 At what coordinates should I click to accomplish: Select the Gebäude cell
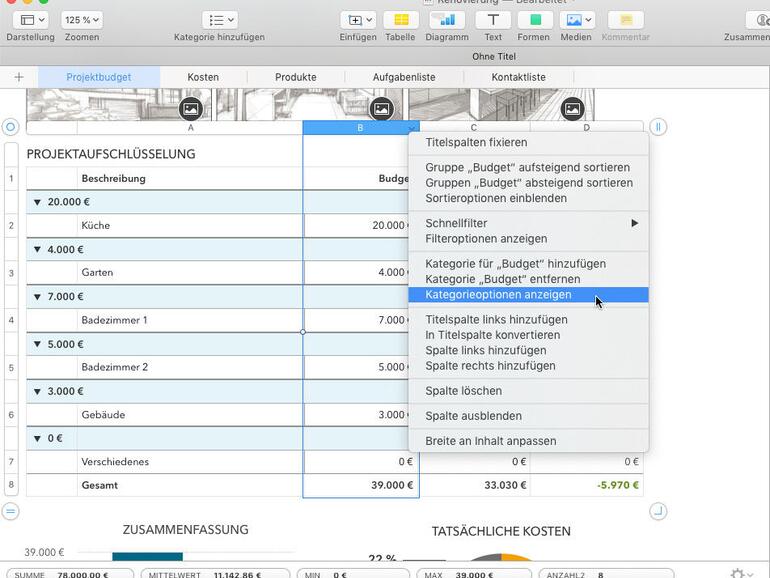pyautogui.click(x=190, y=415)
